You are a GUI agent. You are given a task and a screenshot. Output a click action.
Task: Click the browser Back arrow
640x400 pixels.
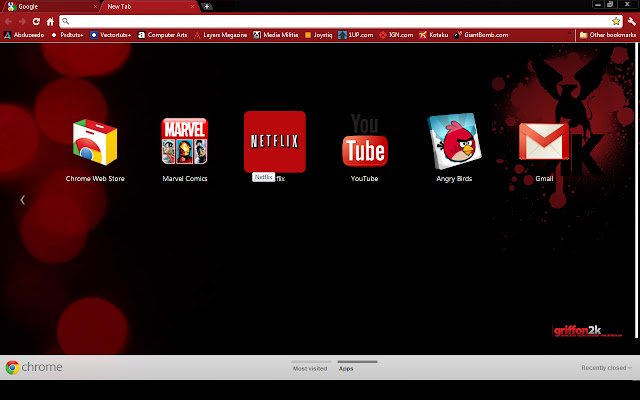pos(8,21)
